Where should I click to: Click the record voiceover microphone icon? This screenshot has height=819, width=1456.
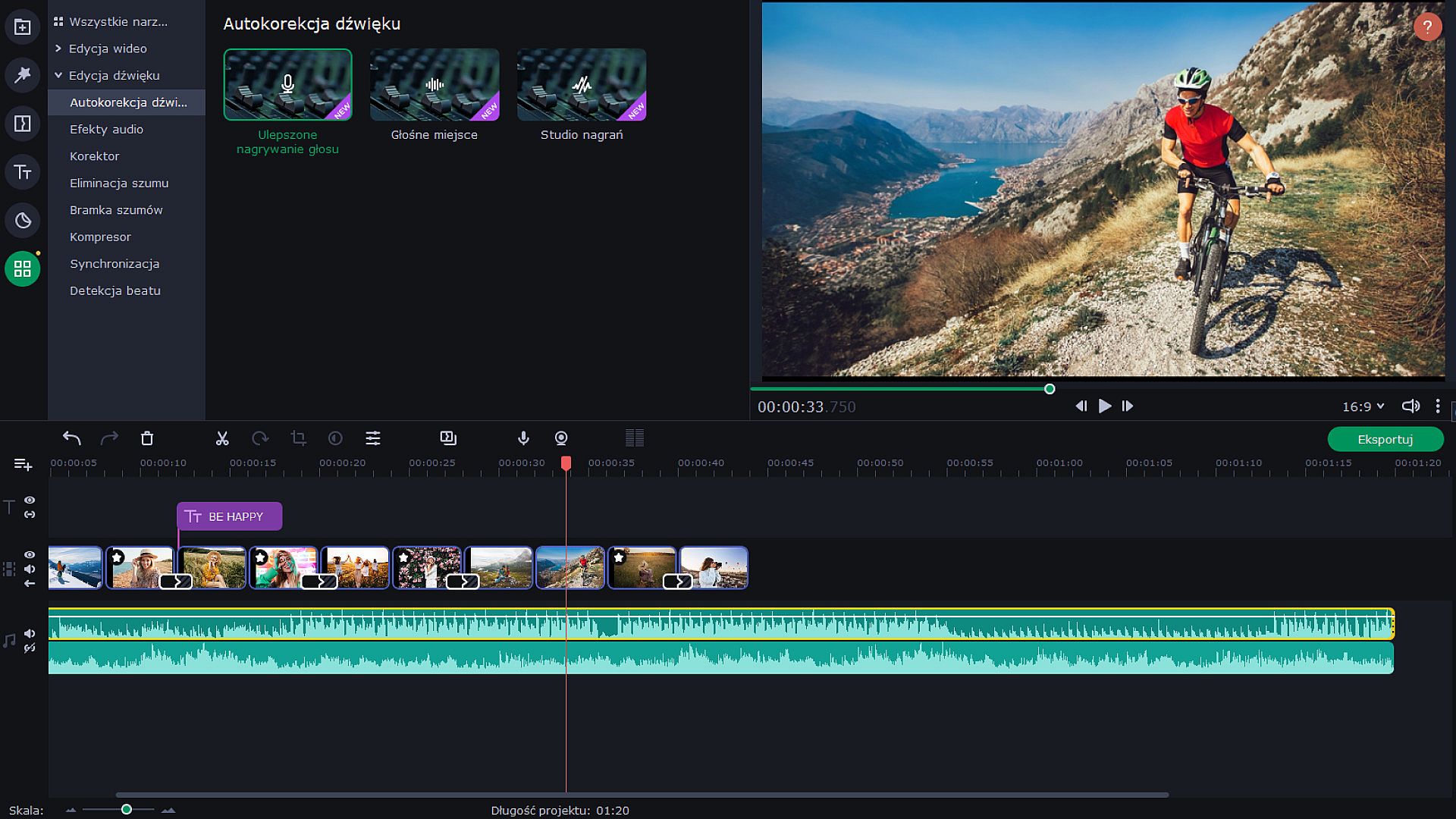click(523, 438)
